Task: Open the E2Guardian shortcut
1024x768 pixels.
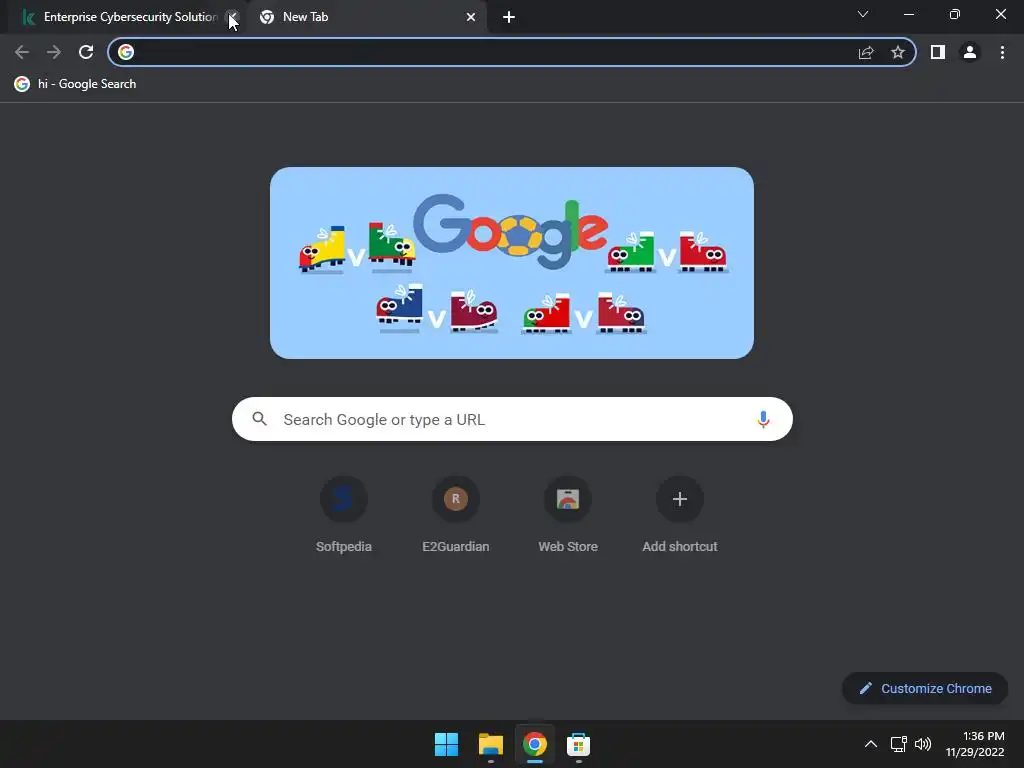Action: tap(456, 515)
